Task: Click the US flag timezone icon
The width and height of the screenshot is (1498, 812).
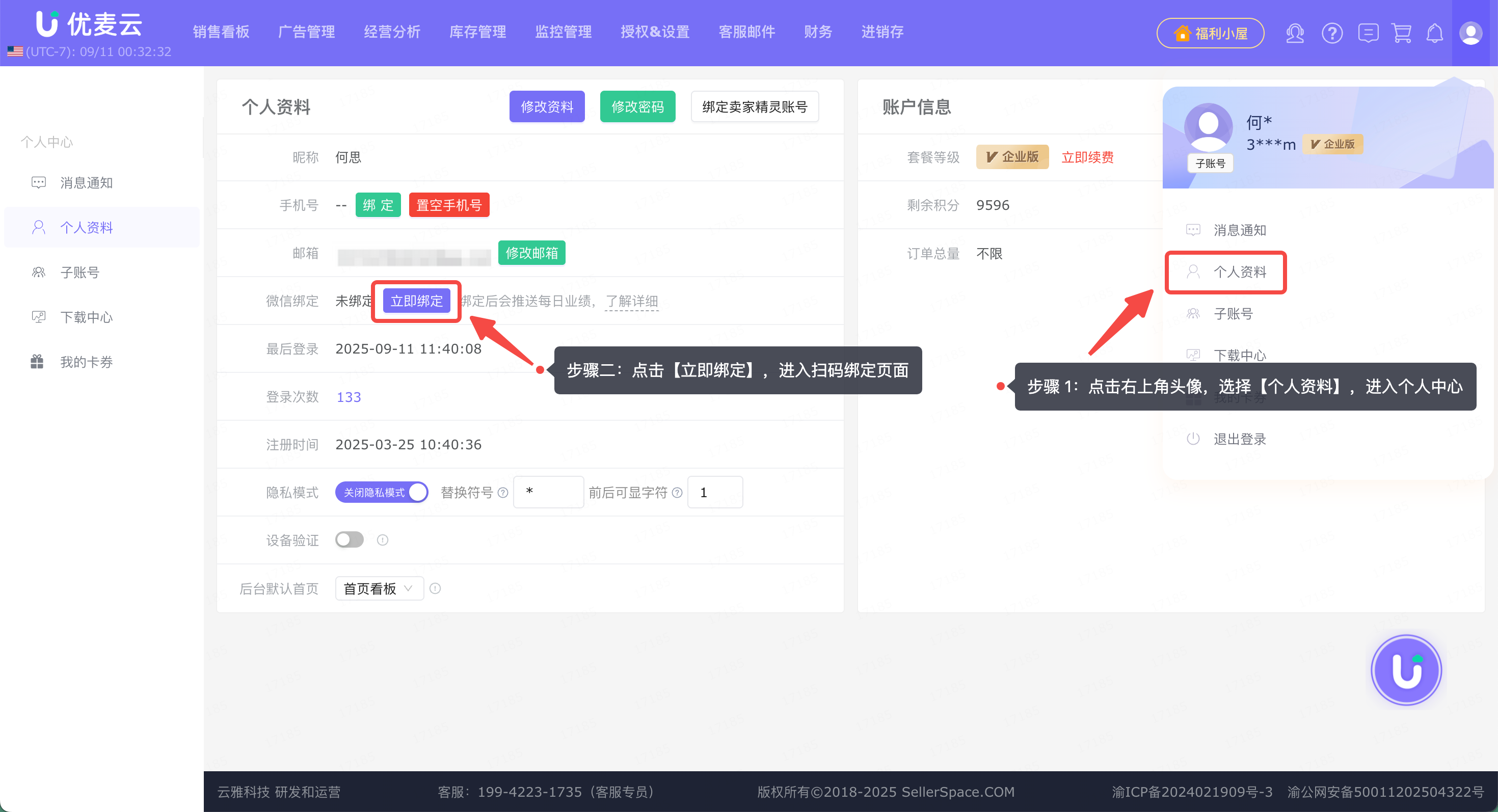Action: 15,52
